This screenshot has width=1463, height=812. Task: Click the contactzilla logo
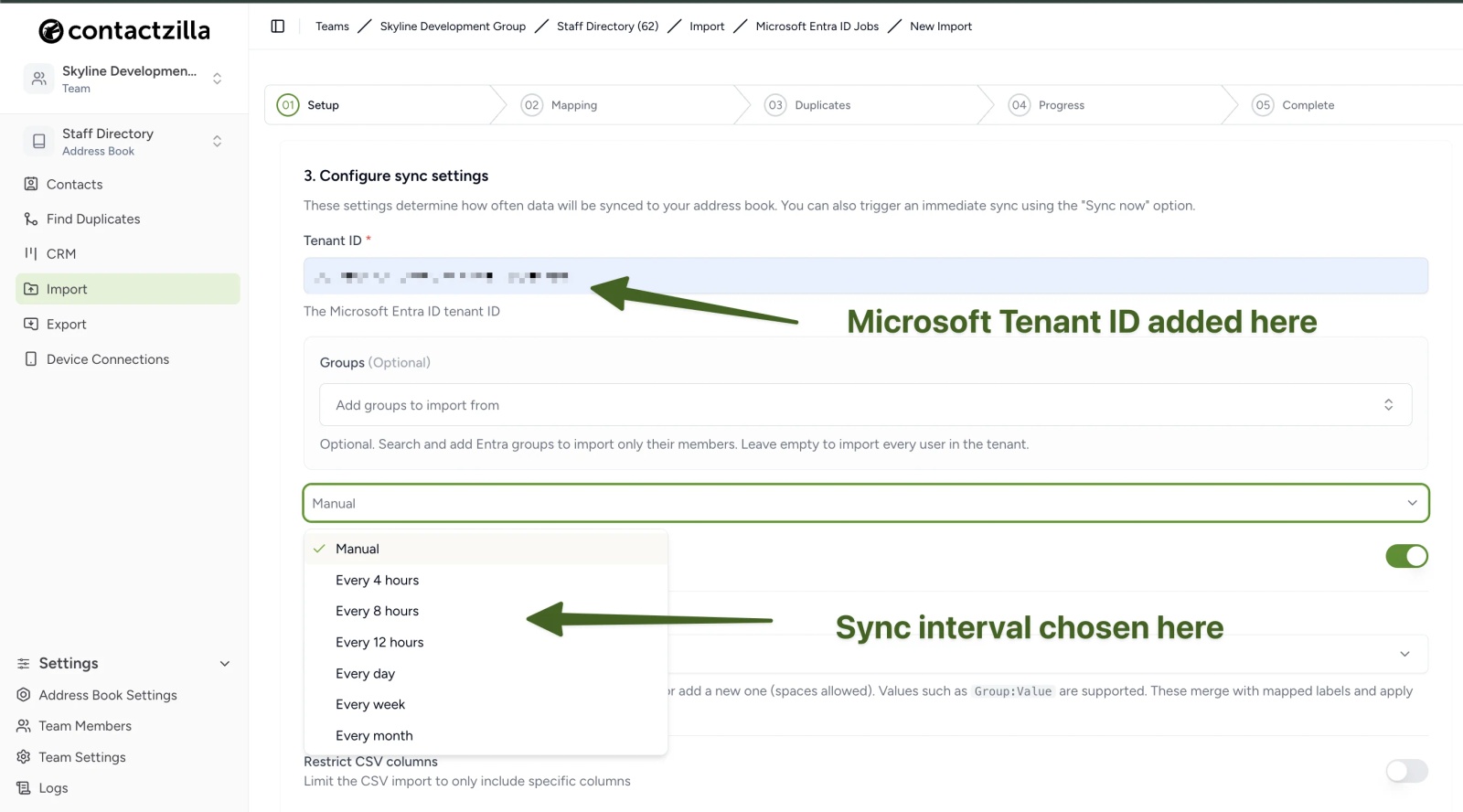124,30
